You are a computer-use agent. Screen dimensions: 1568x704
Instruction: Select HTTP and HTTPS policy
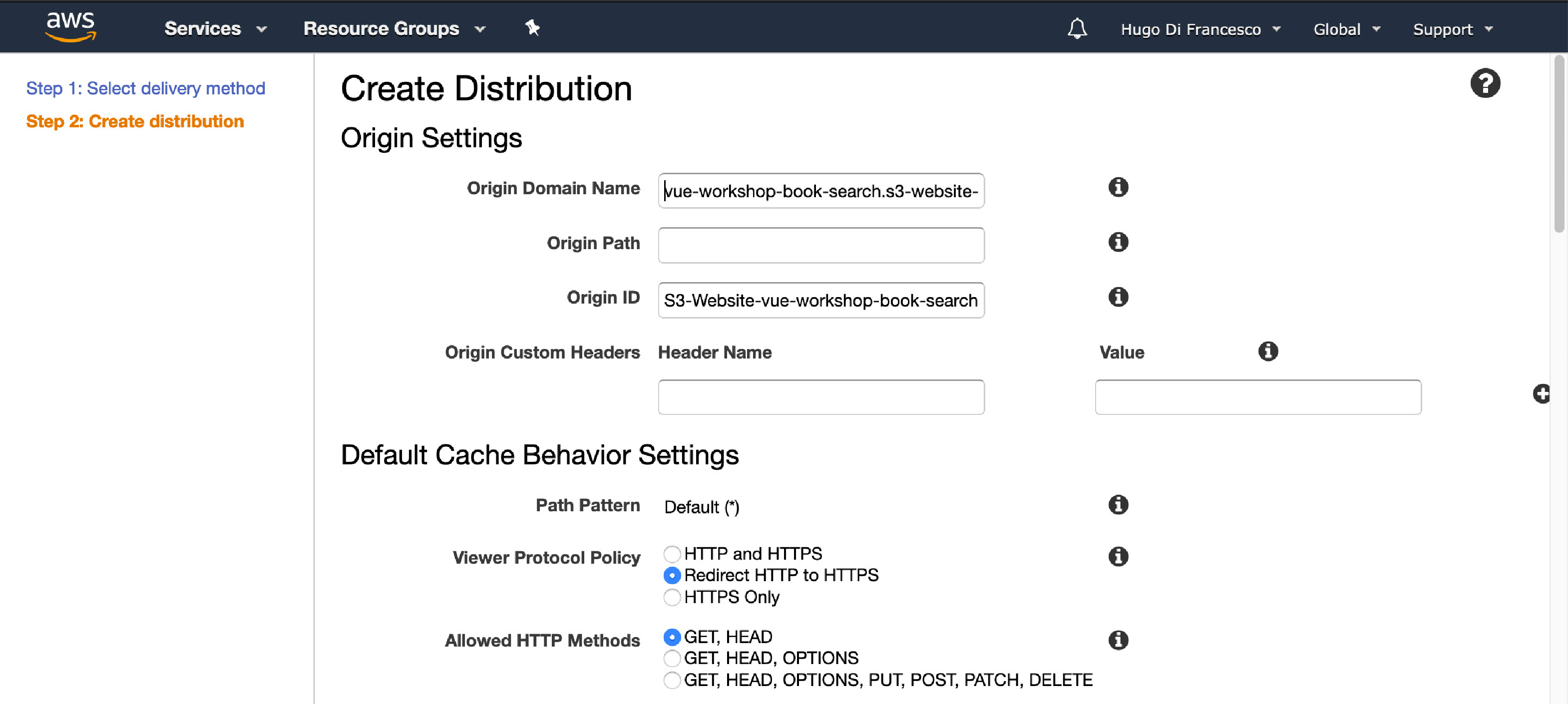(672, 554)
